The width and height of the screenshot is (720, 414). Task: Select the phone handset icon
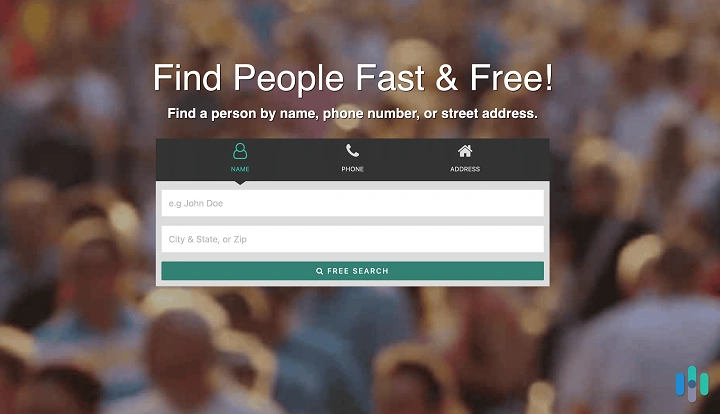click(x=352, y=151)
